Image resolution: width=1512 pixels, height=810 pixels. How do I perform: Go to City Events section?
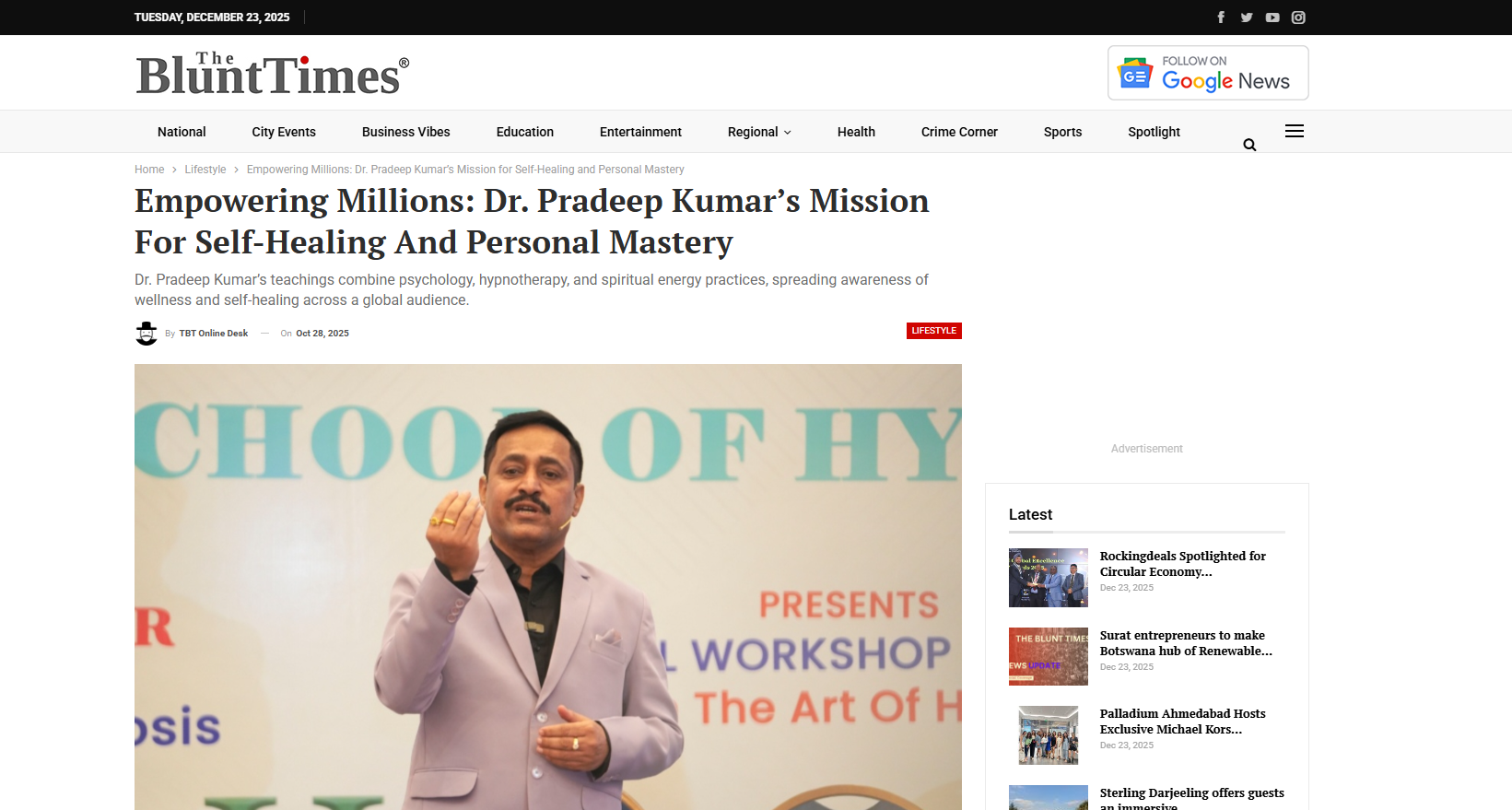(x=284, y=132)
